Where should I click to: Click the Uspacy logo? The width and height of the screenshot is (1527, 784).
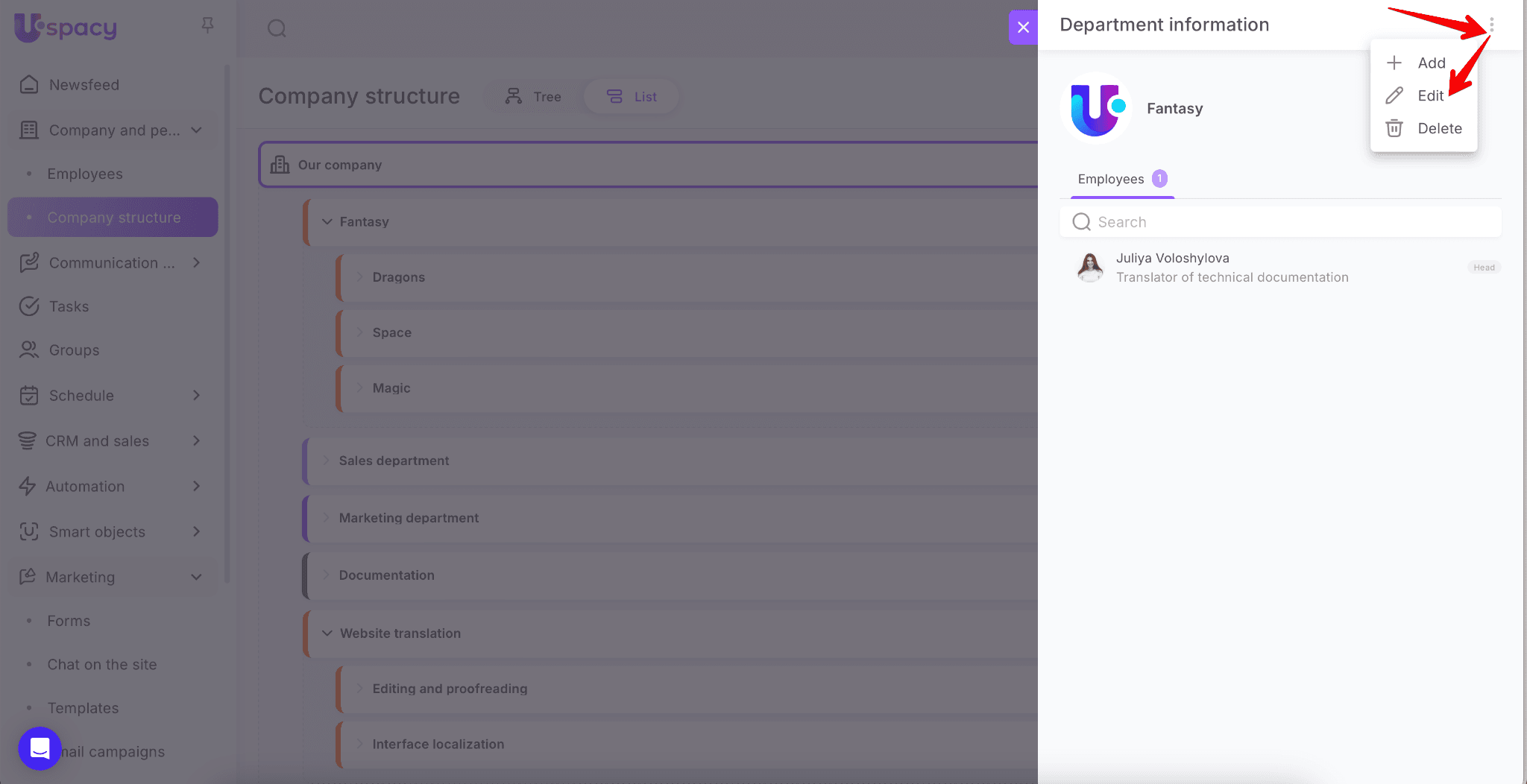[x=66, y=28]
